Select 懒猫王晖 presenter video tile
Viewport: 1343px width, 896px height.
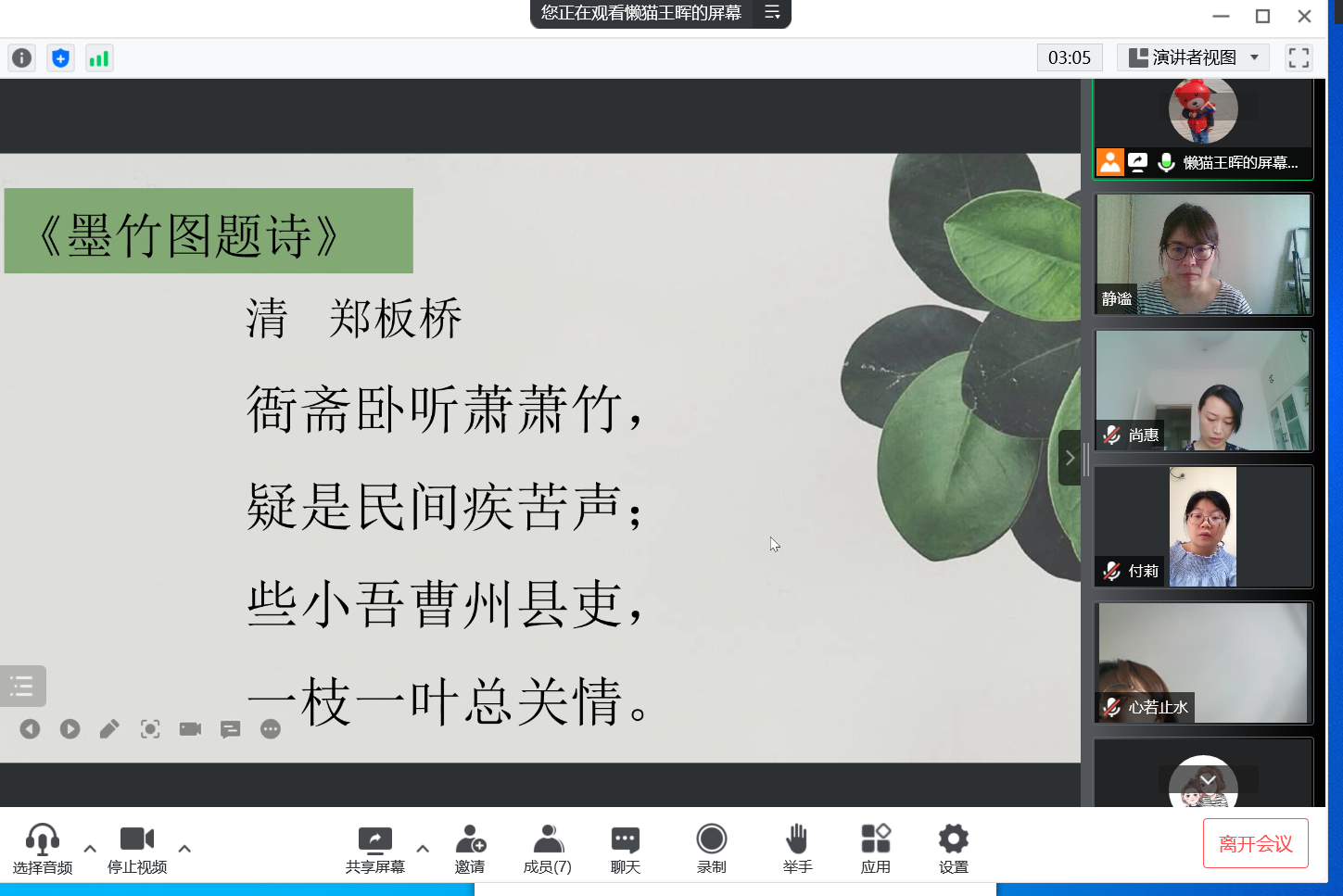(1203, 129)
